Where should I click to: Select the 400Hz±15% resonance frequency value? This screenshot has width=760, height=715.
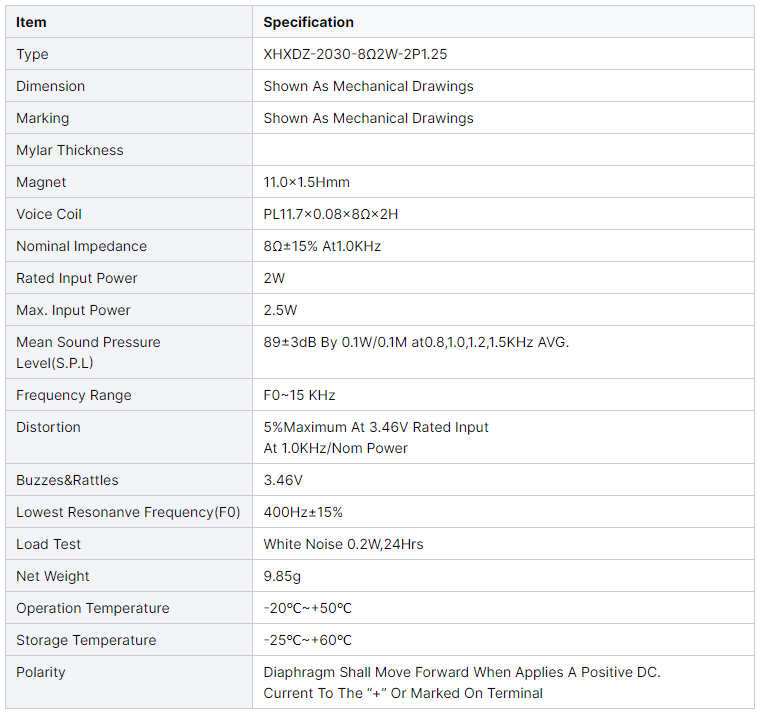(303, 512)
